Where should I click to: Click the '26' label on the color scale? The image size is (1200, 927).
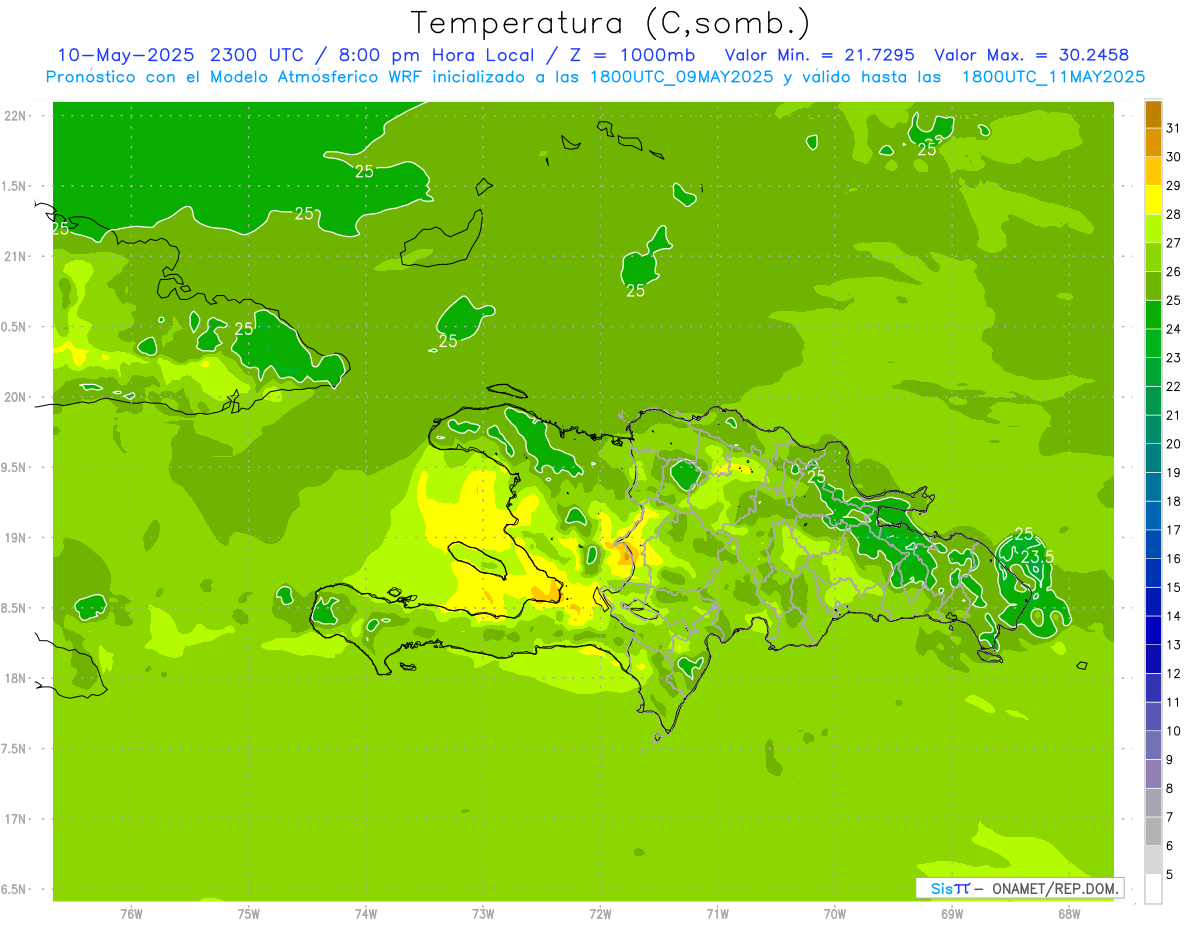tap(1174, 271)
